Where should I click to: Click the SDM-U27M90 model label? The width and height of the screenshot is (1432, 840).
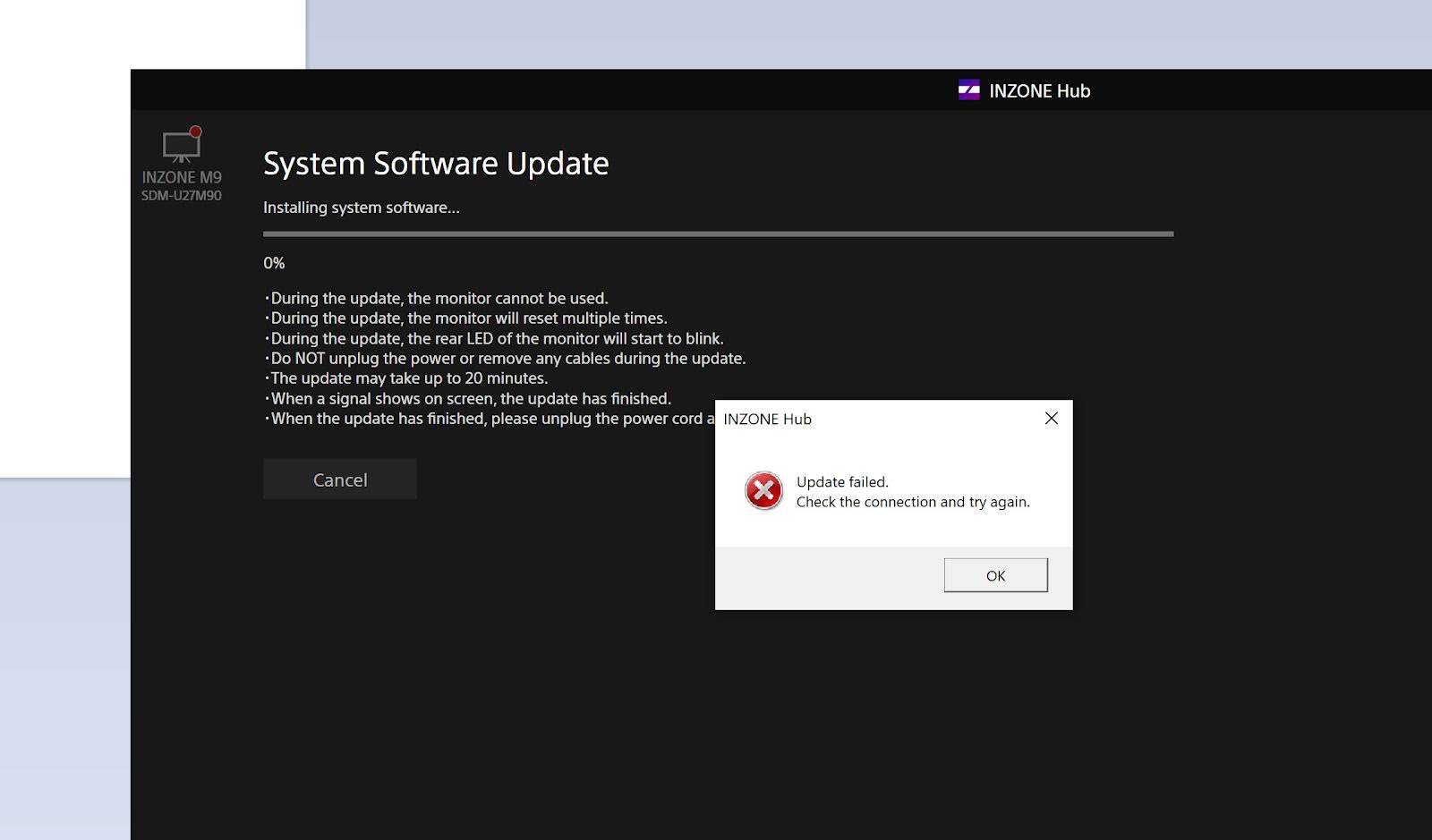pyautogui.click(x=182, y=196)
